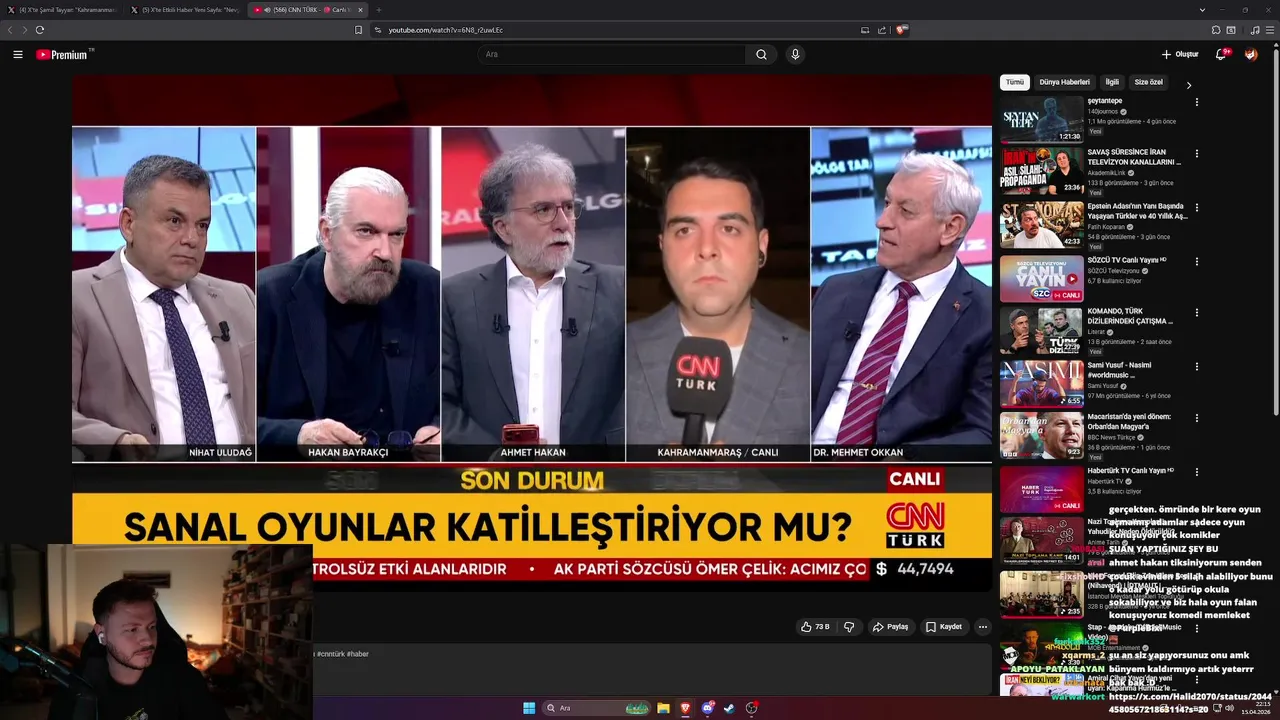Open the YouTube hamburger guide menu
This screenshot has height=720, width=1280.
[x=18, y=54]
